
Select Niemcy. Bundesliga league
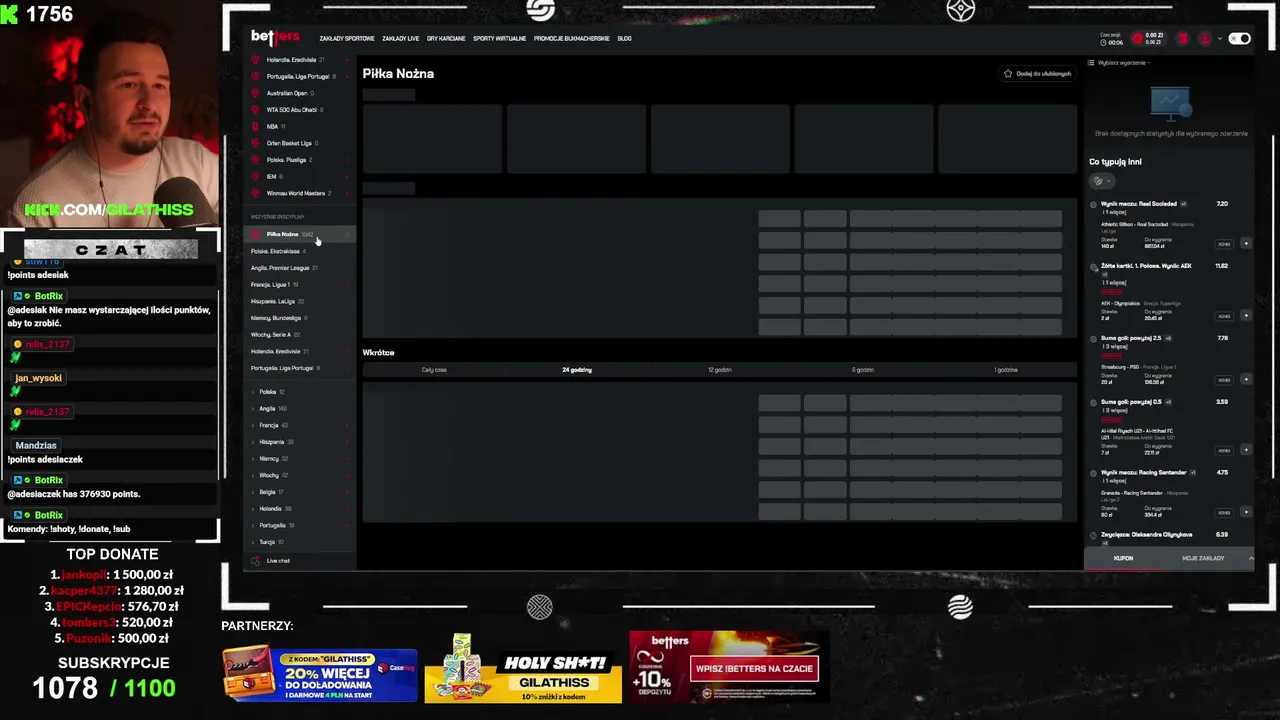coord(277,318)
